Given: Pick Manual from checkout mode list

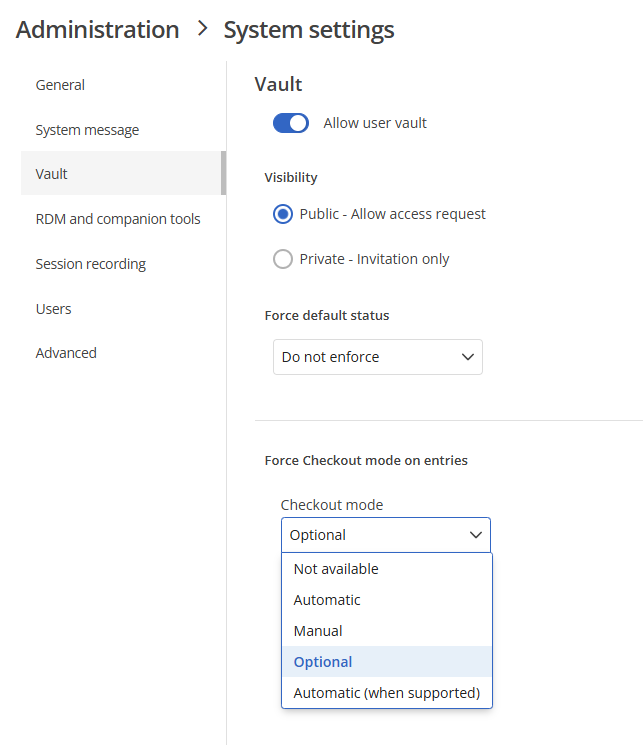Looking at the screenshot, I should click(x=318, y=631).
